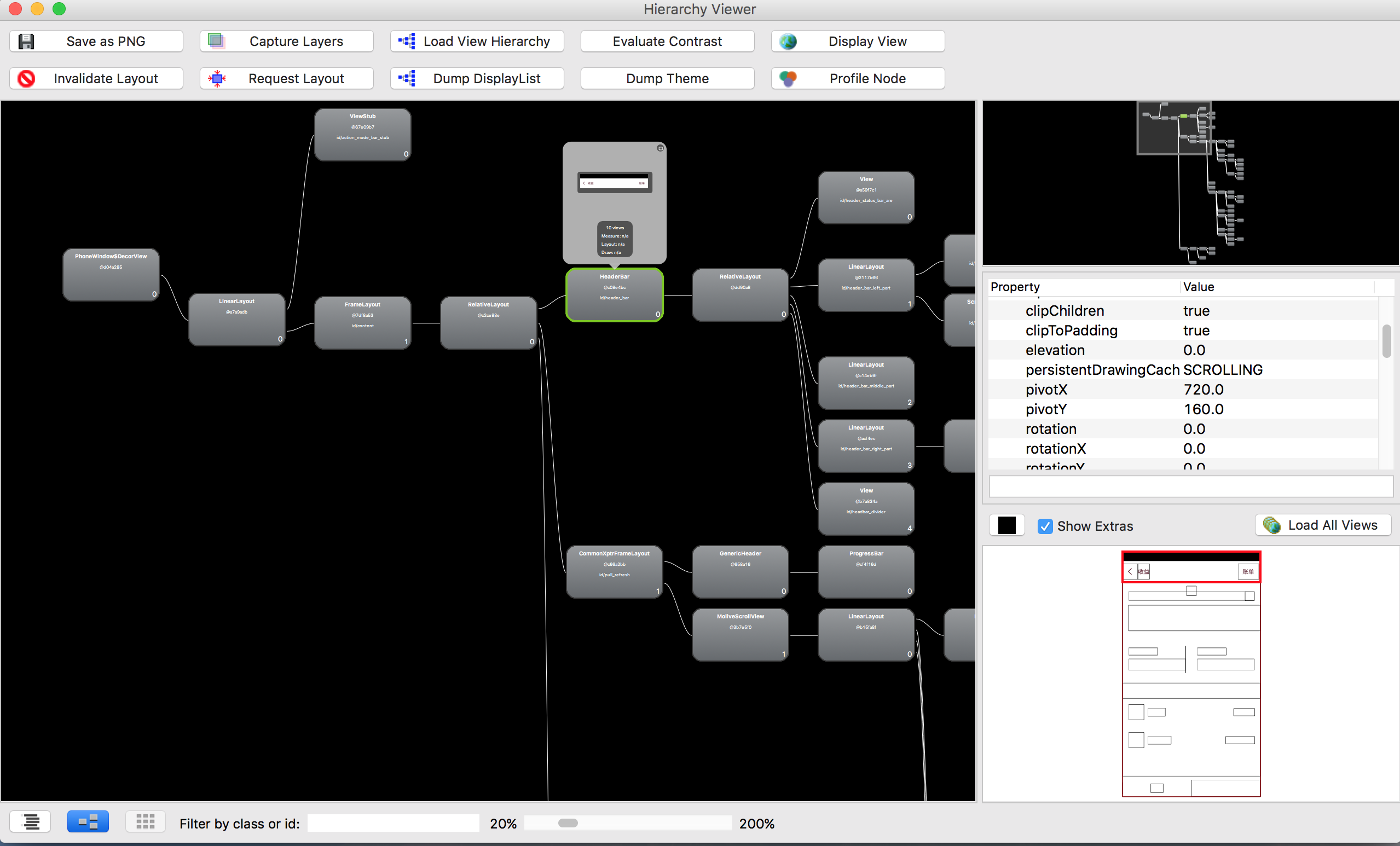Click the Display View globe icon
The image size is (1400, 846).
pos(788,42)
